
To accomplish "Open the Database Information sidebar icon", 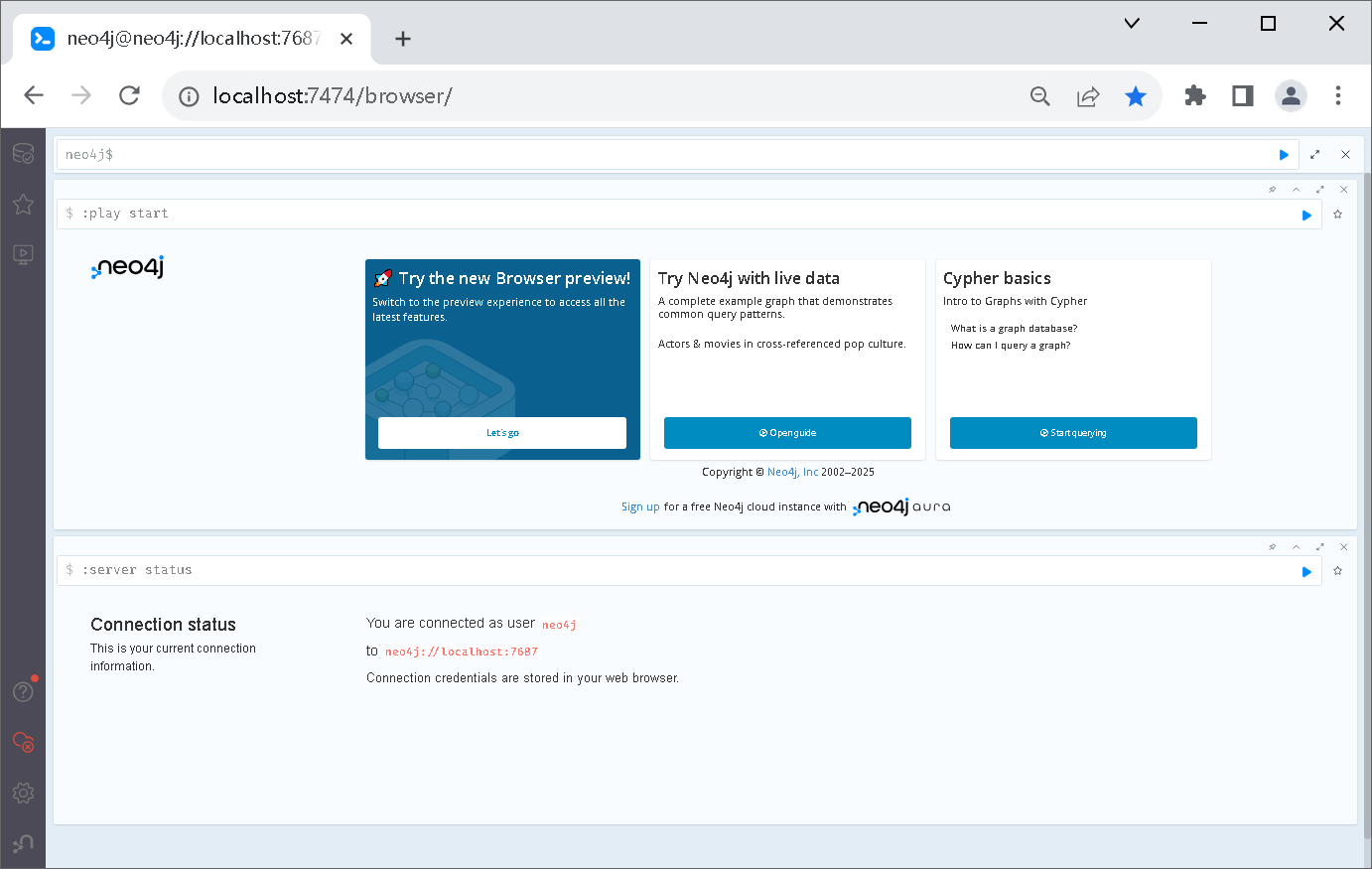I will 23,154.
